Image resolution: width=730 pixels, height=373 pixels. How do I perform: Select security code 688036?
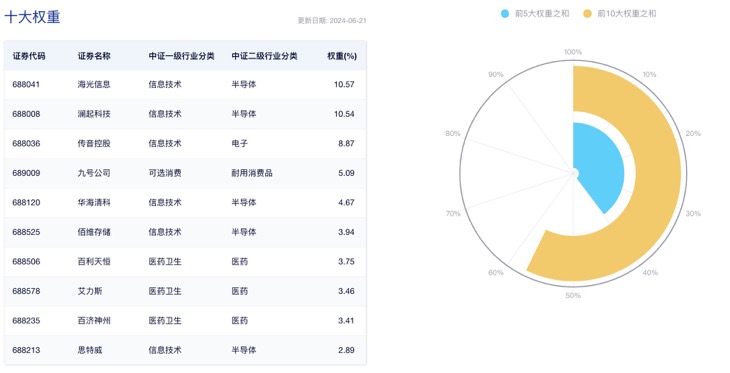click(26, 143)
